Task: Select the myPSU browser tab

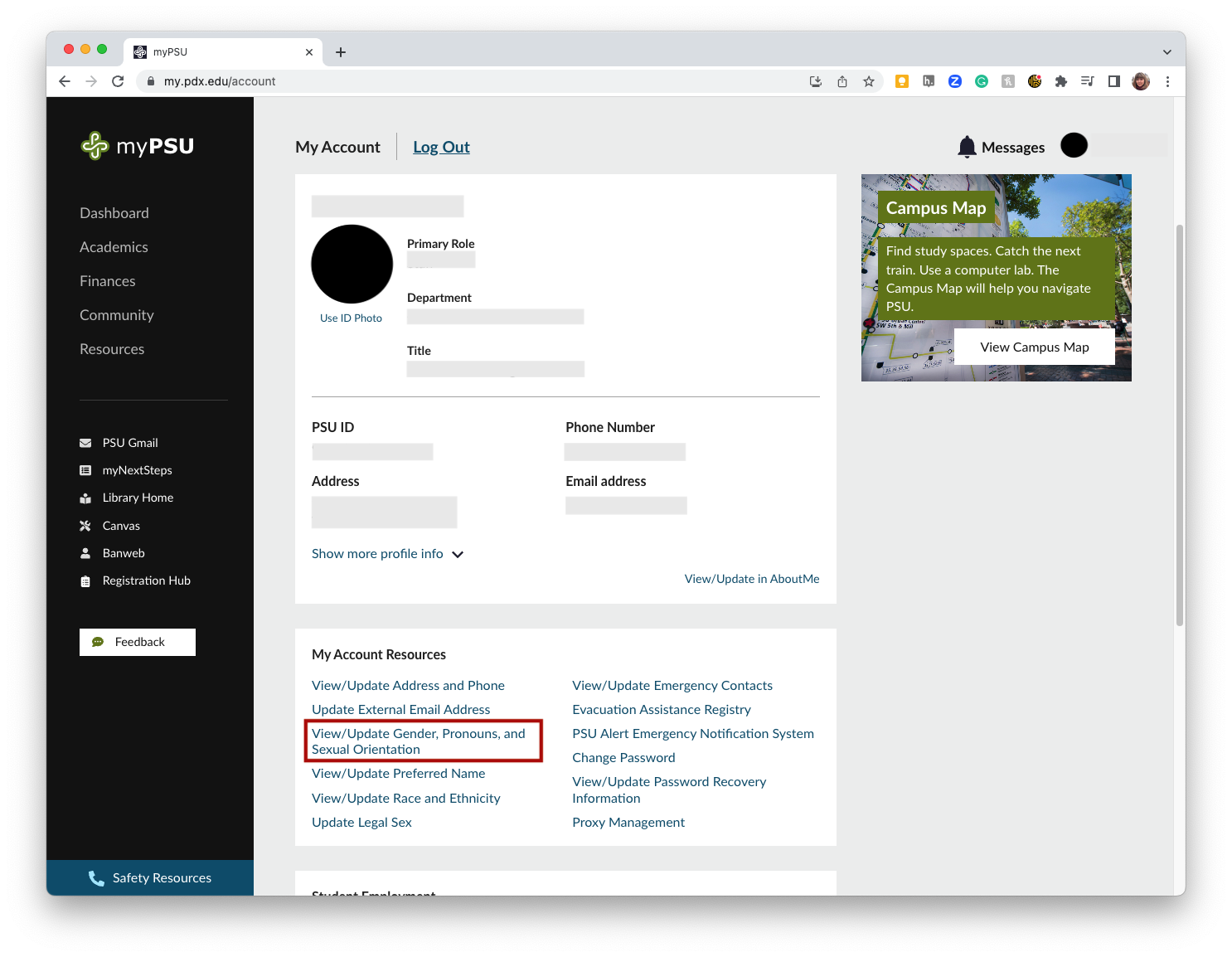Action: (223, 52)
